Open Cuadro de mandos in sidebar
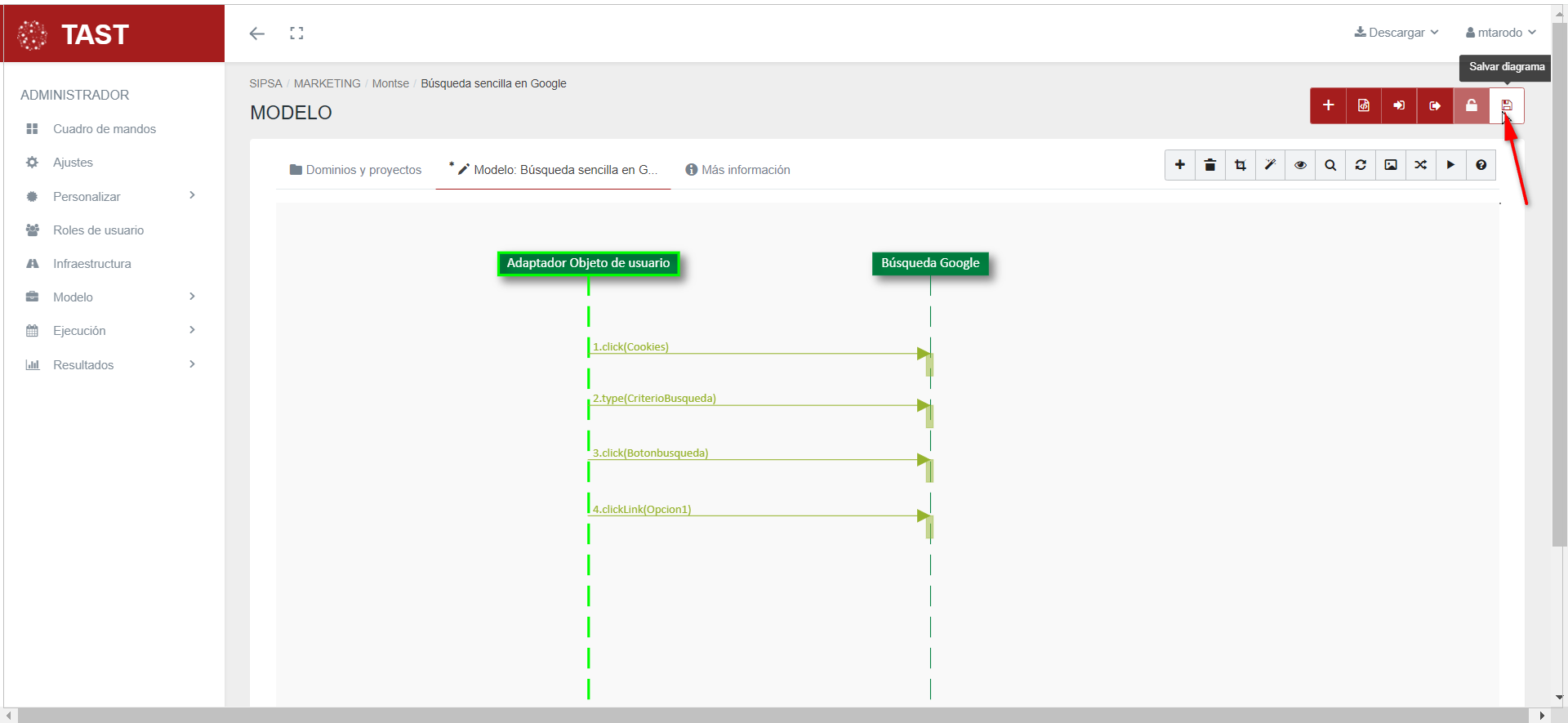Screen dimensions: 1568x723 coord(104,129)
